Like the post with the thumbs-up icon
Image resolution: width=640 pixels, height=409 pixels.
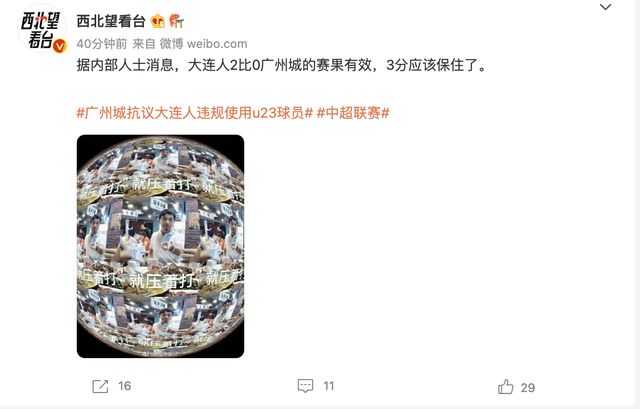(x=506, y=387)
